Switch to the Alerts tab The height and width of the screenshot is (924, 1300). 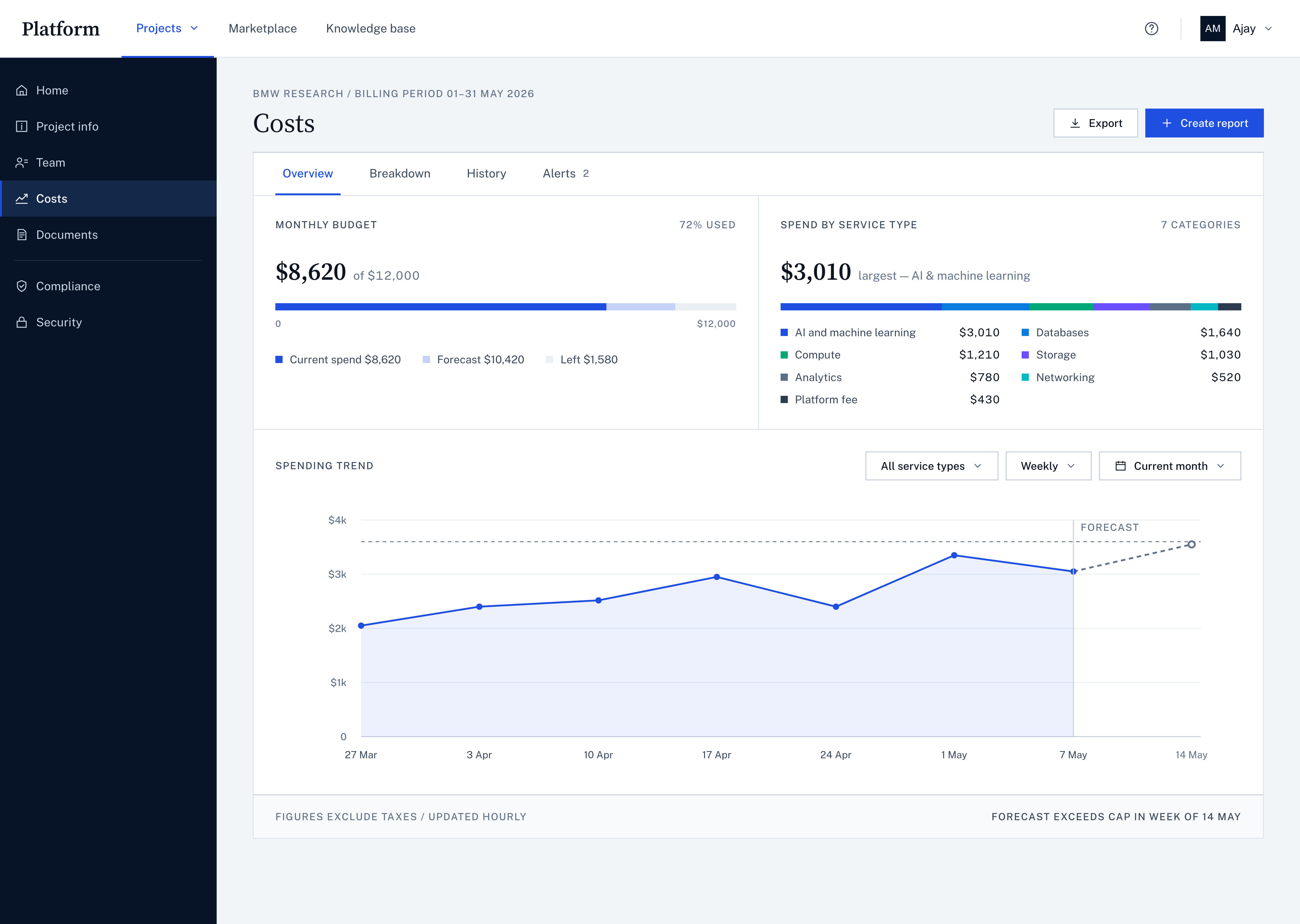click(x=566, y=174)
